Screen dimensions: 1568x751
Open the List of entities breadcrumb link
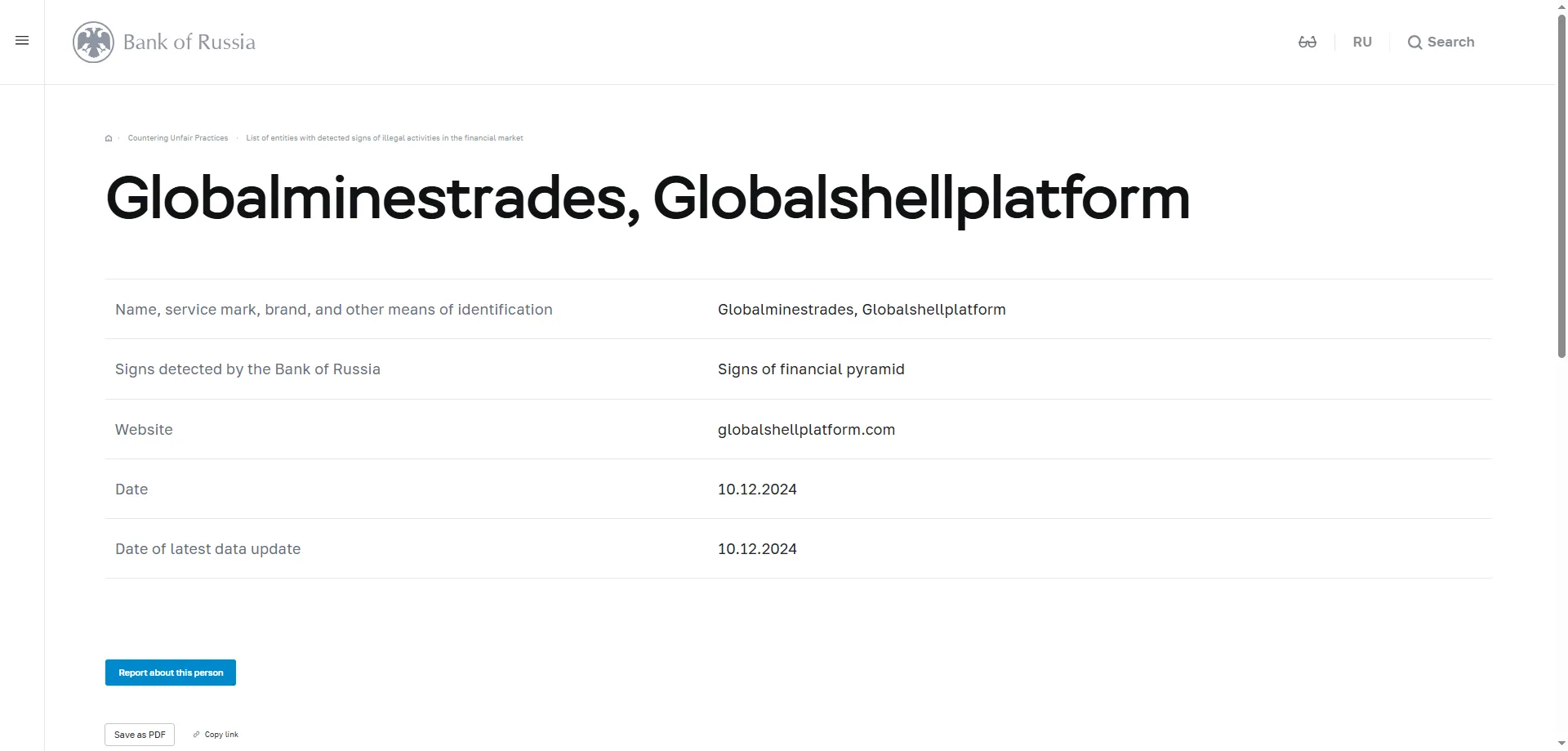(x=384, y=138)
